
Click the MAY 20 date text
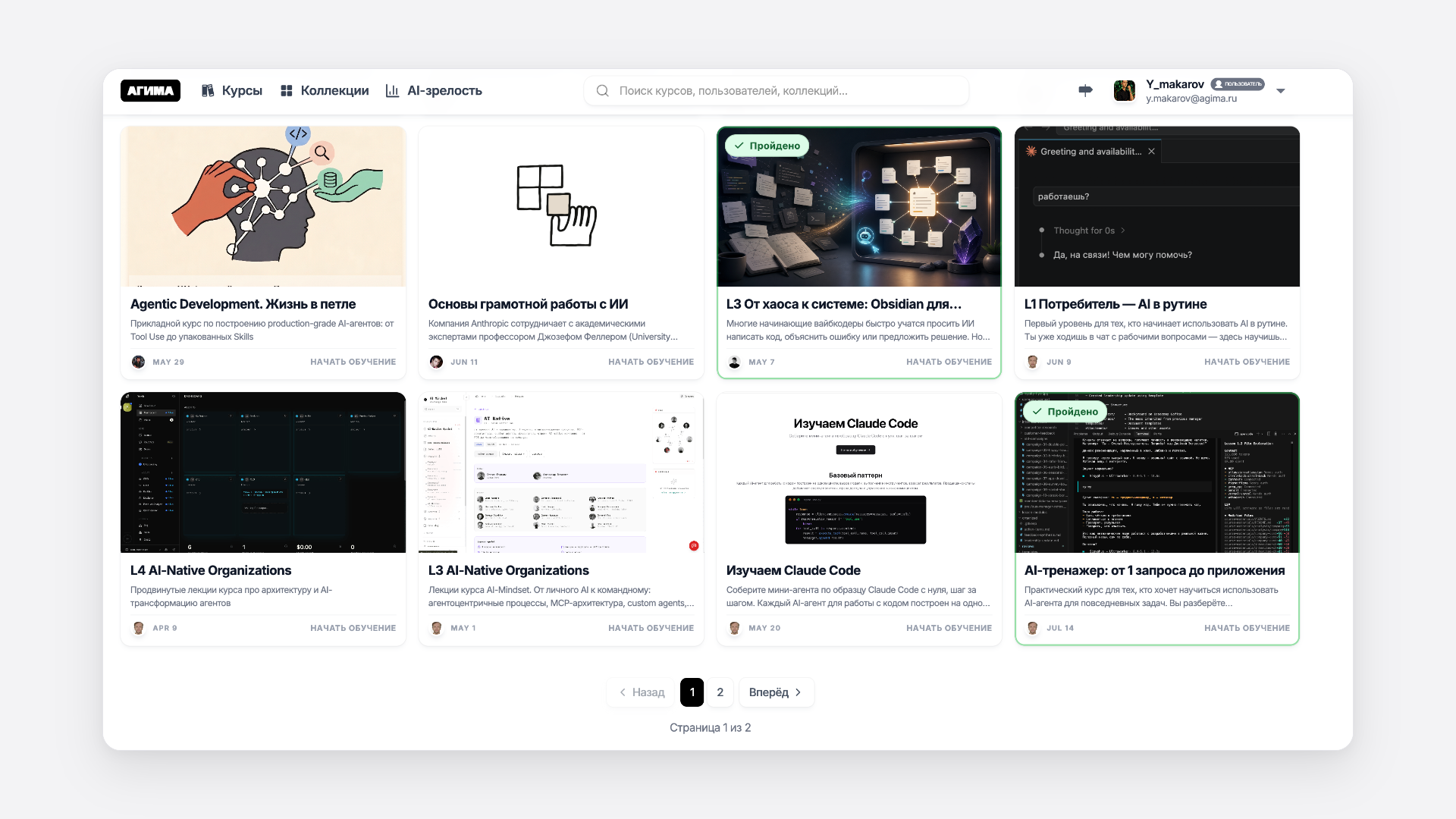point(764,628)
